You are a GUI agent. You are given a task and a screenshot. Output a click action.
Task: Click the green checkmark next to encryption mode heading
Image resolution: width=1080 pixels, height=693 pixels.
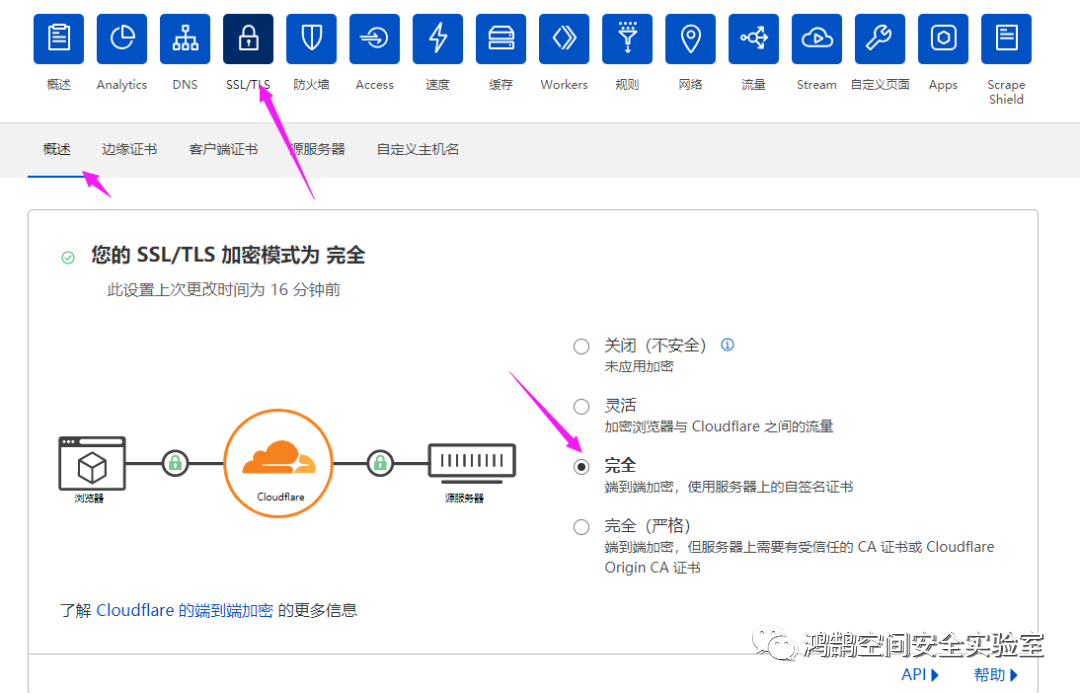tap(68, 258)
